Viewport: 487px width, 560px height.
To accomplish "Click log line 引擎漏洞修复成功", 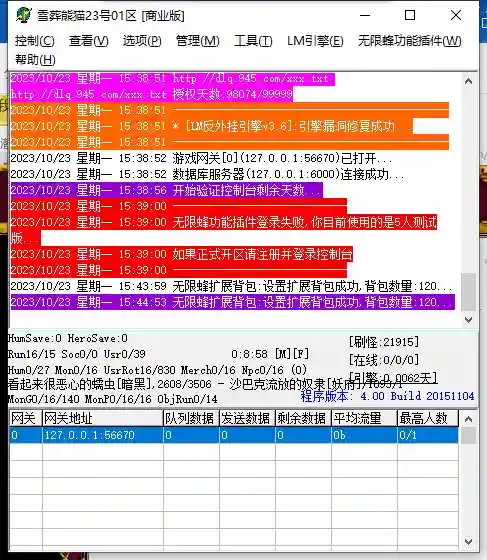I will click(x=211, y=126).
